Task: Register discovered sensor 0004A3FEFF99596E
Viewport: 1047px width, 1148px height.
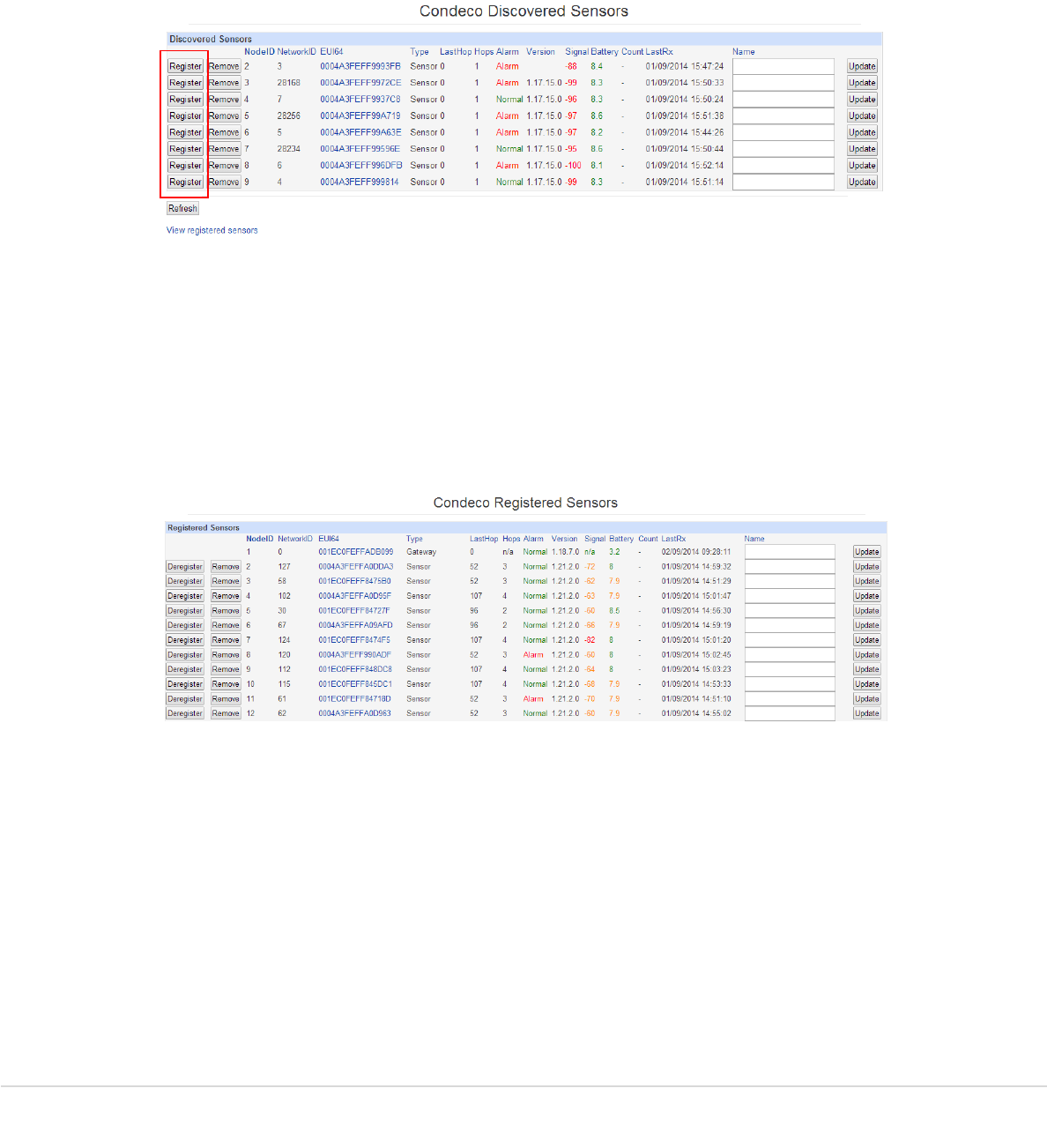Action: coord(185,149)
